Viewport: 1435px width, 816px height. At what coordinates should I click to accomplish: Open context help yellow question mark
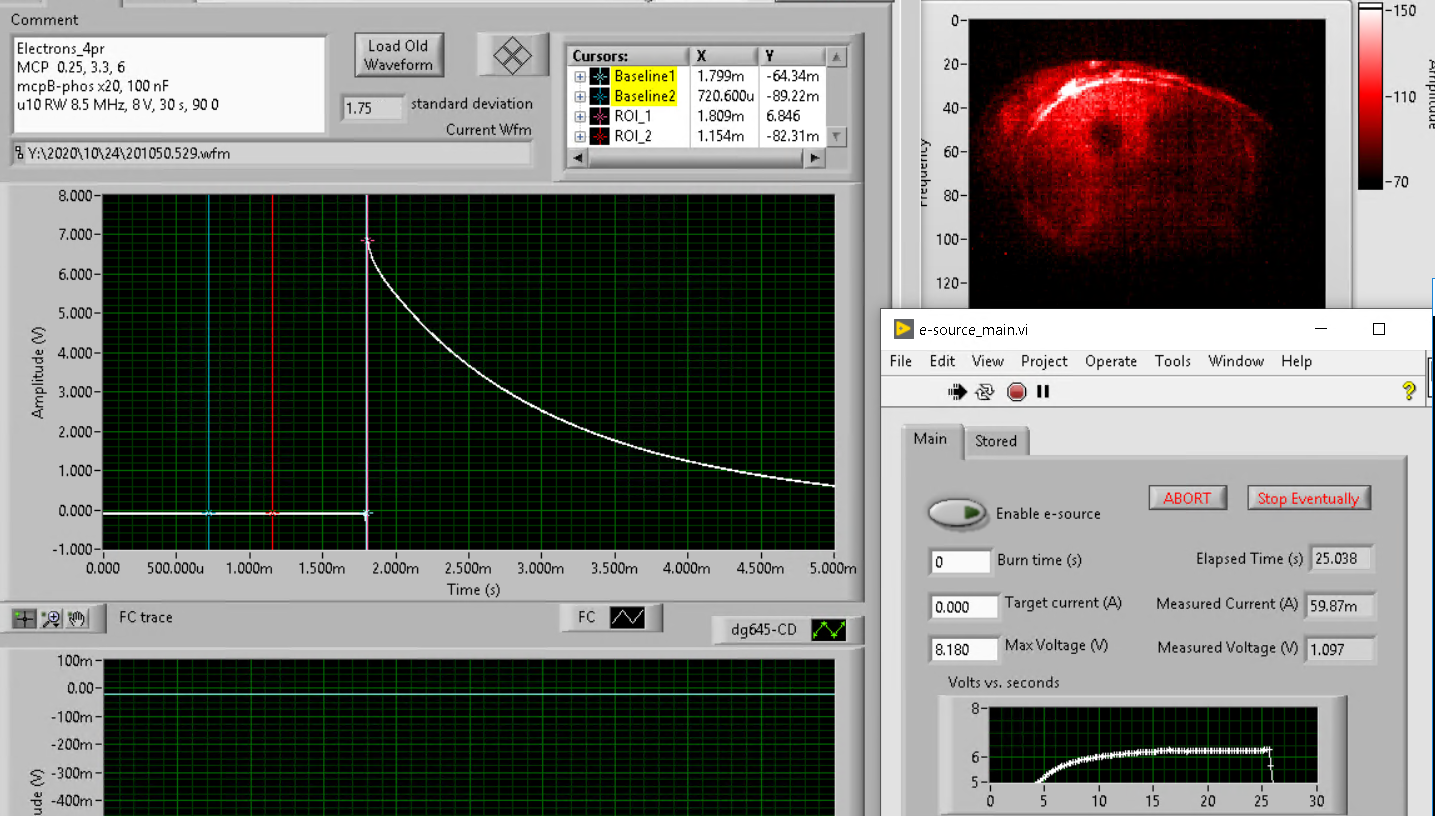[x=1409, y=391]
